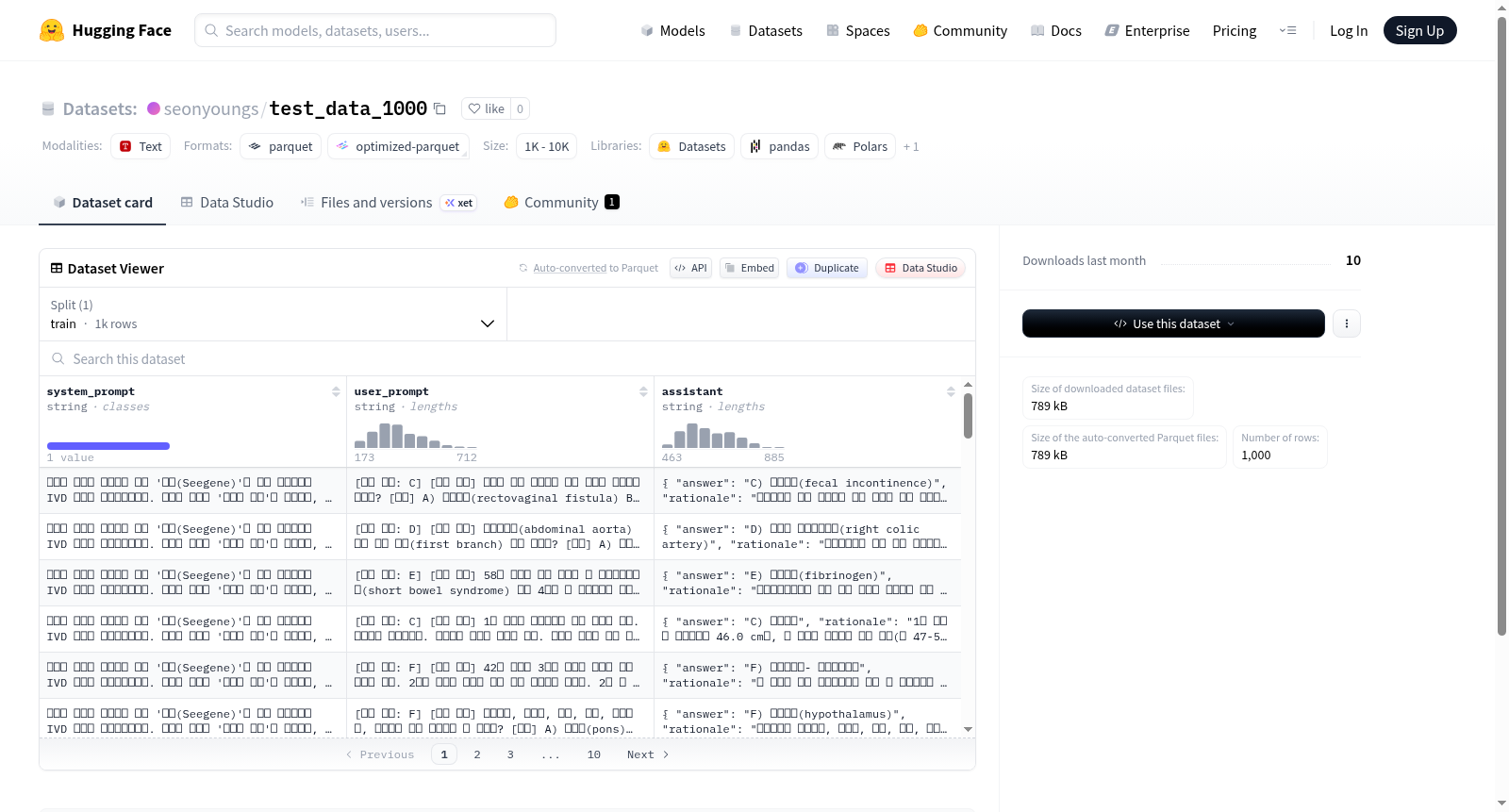The height and width of the screenshot is (812, 1509).
Task: Click the Duplicate button
Action: coord(826,268)
